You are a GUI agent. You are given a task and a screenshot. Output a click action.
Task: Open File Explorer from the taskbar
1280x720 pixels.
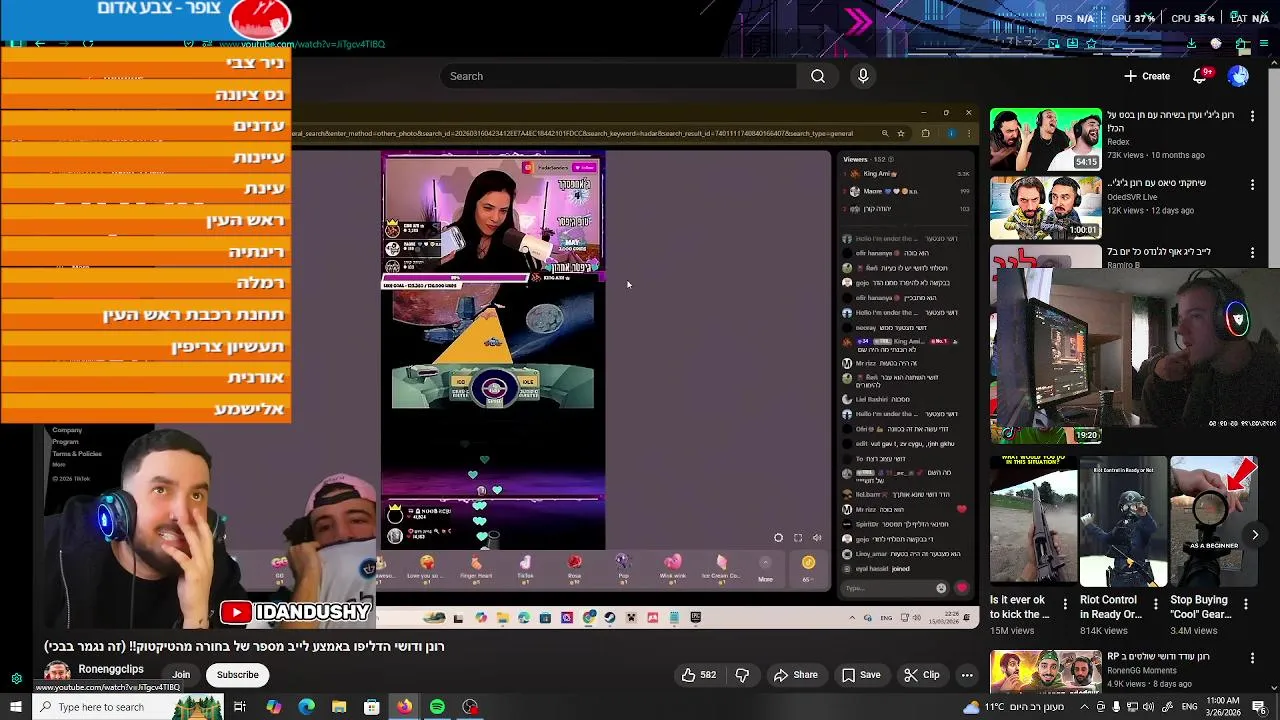[339, 707]
